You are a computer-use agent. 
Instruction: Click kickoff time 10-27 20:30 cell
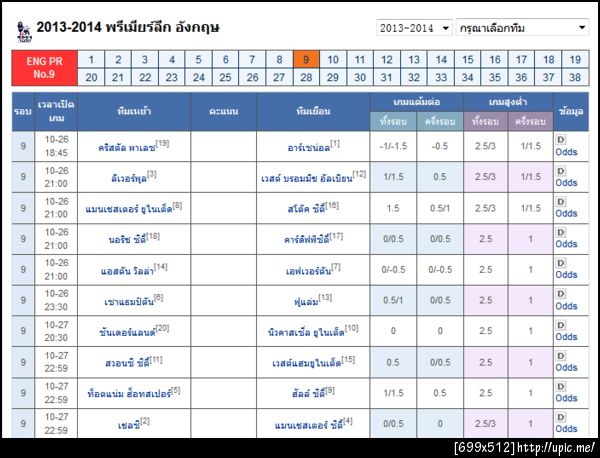pyautogui.click(x=56, y=331)
